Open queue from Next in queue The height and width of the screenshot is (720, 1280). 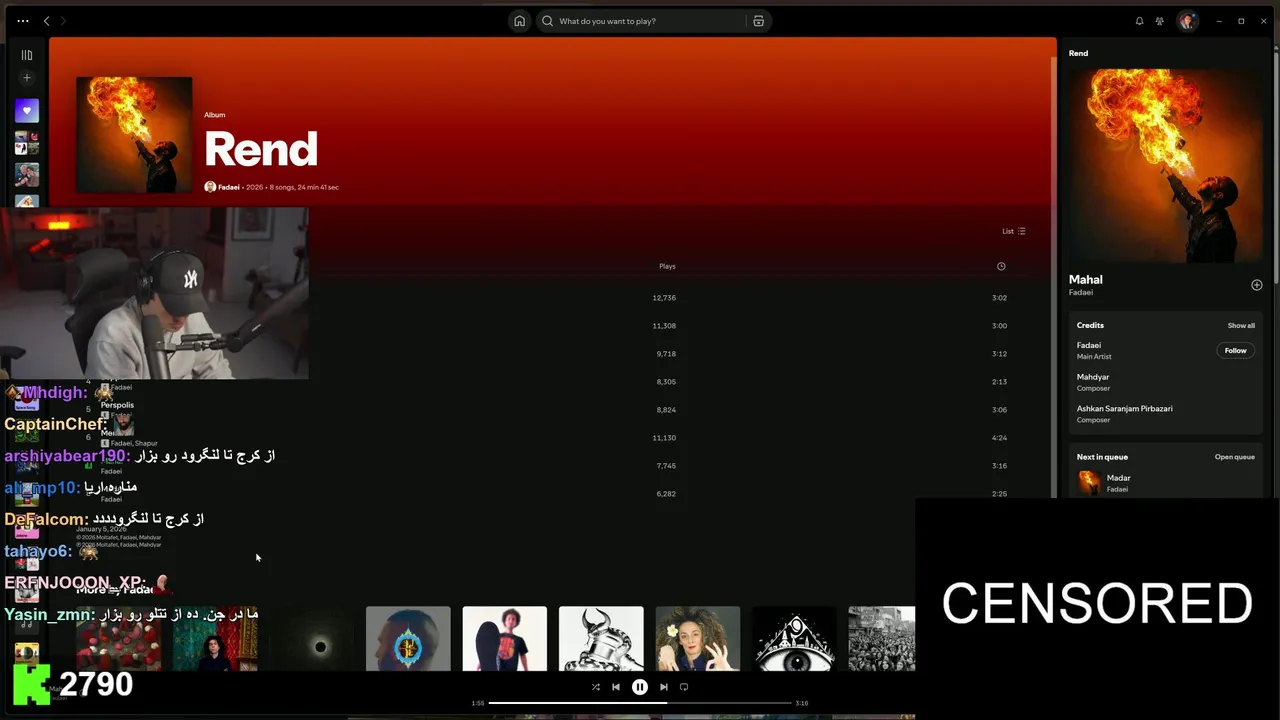coord(1235,457)
